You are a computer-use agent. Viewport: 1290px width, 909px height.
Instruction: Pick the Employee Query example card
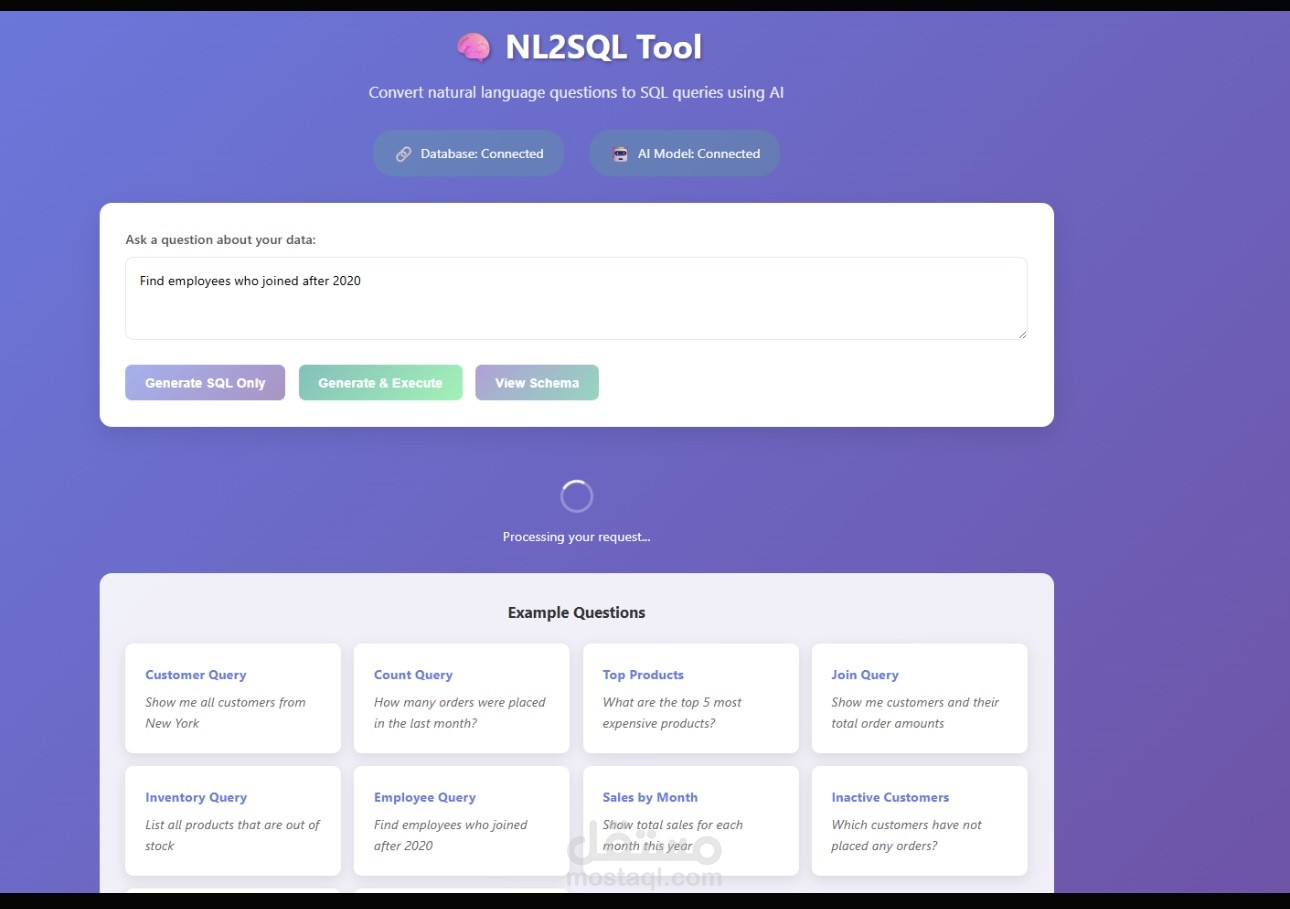point(461,821)
